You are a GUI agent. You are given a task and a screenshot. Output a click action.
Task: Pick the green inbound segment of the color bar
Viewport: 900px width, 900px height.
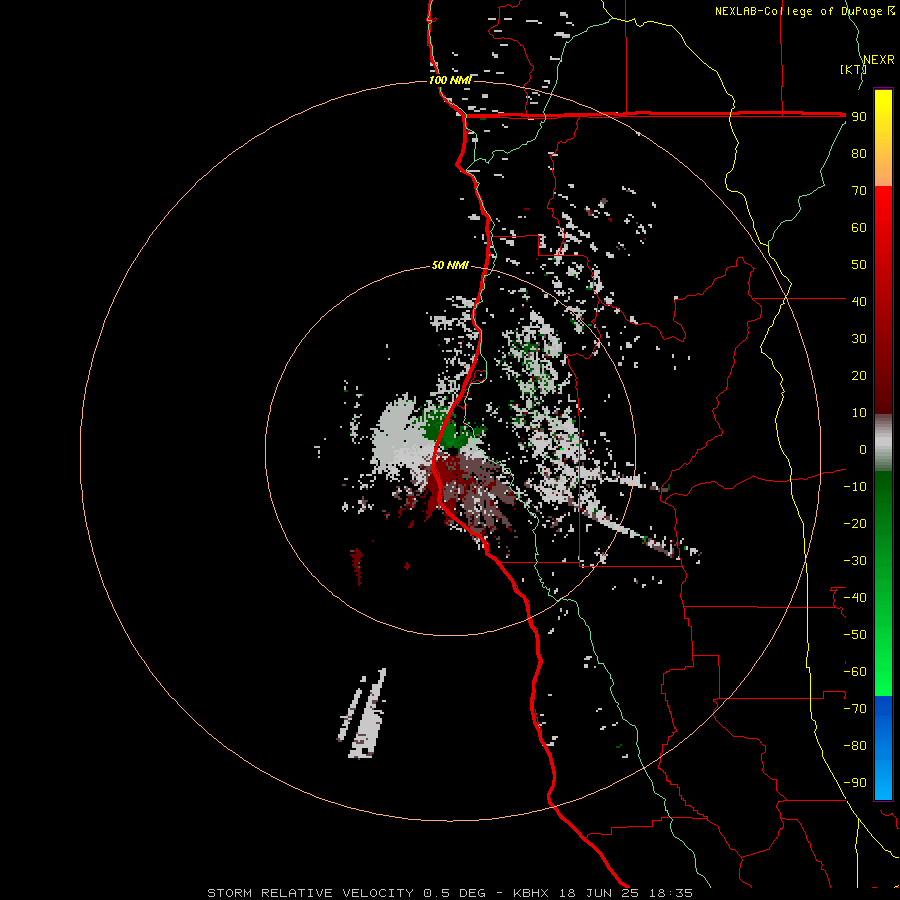tap(883, 583)
